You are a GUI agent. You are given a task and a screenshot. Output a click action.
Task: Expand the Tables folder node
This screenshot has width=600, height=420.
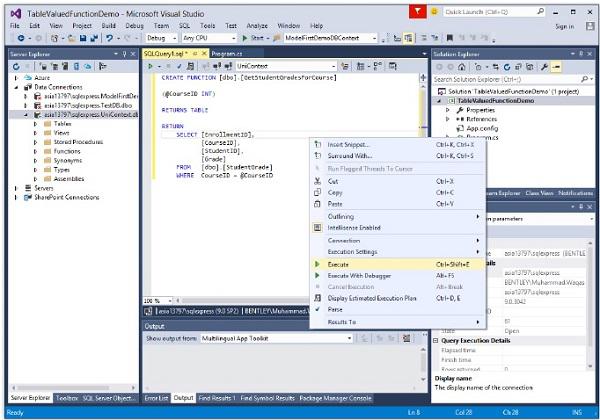click(36, 124)
